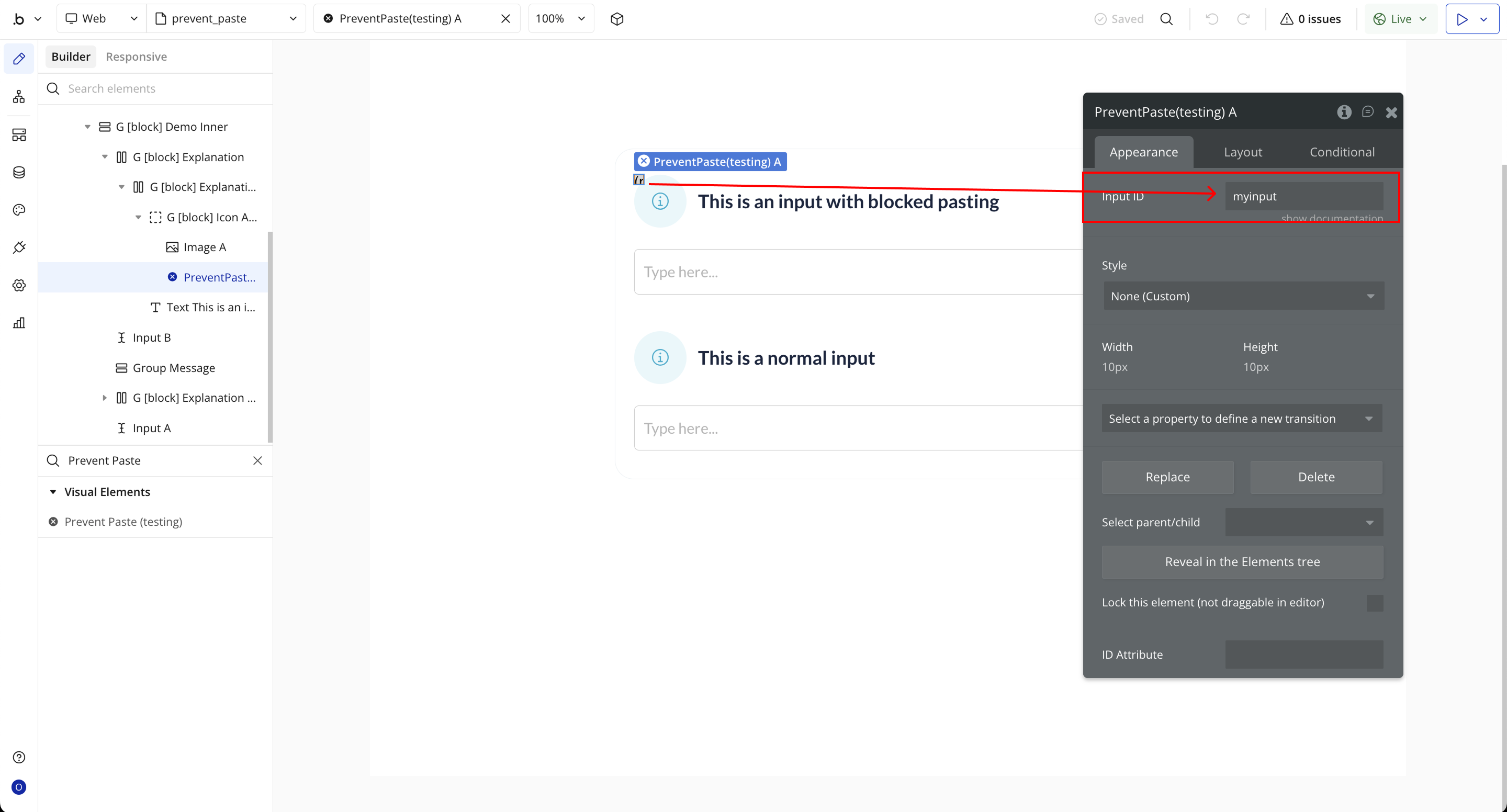1507x812 pixels.
Task: Expand the G [block] Explanation tree item
Action: pyautogui.click(x=105, y=398)
